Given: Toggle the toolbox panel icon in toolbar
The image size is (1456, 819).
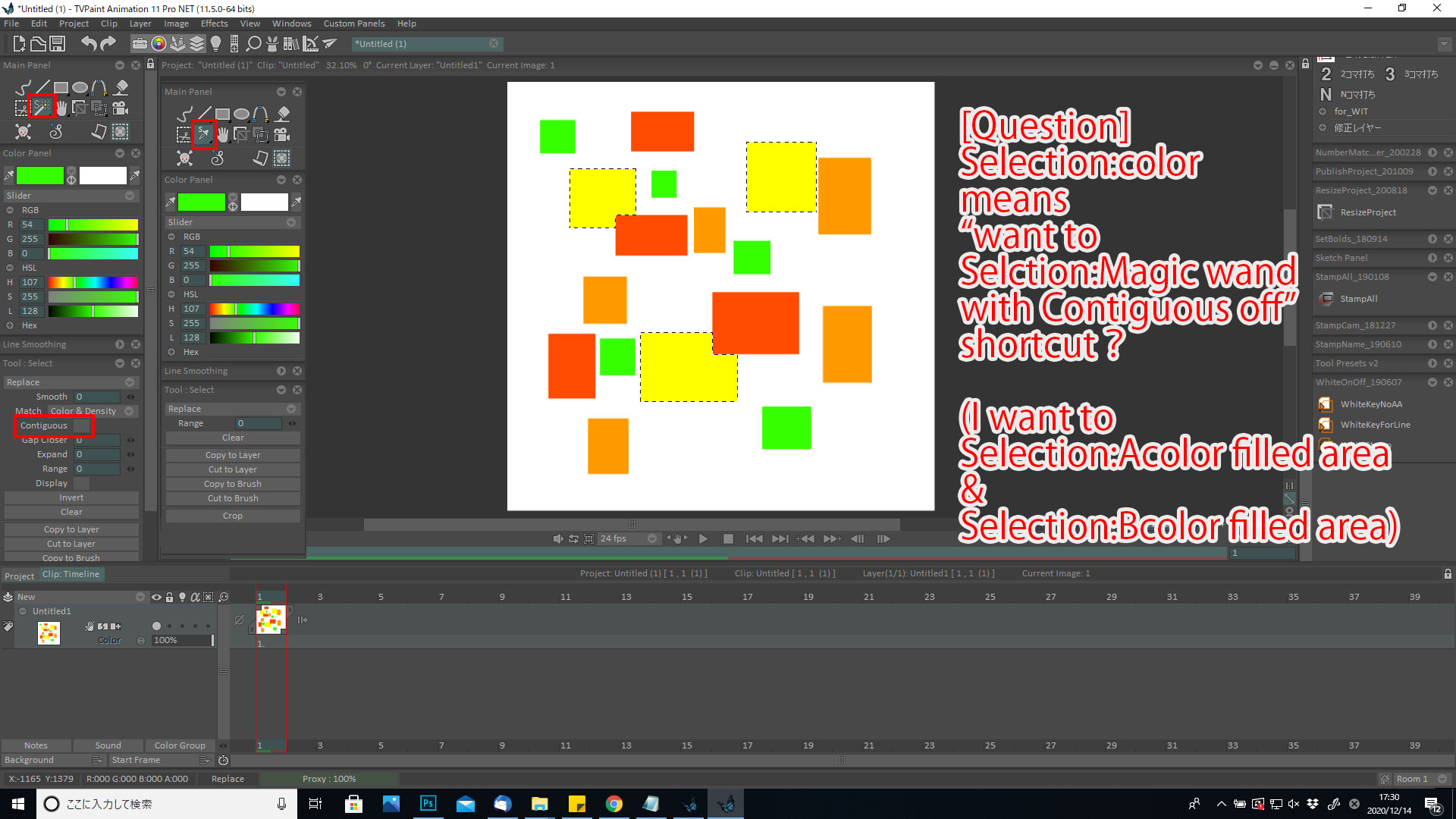Looking at the screenshot, I should (x=140, y=43).
